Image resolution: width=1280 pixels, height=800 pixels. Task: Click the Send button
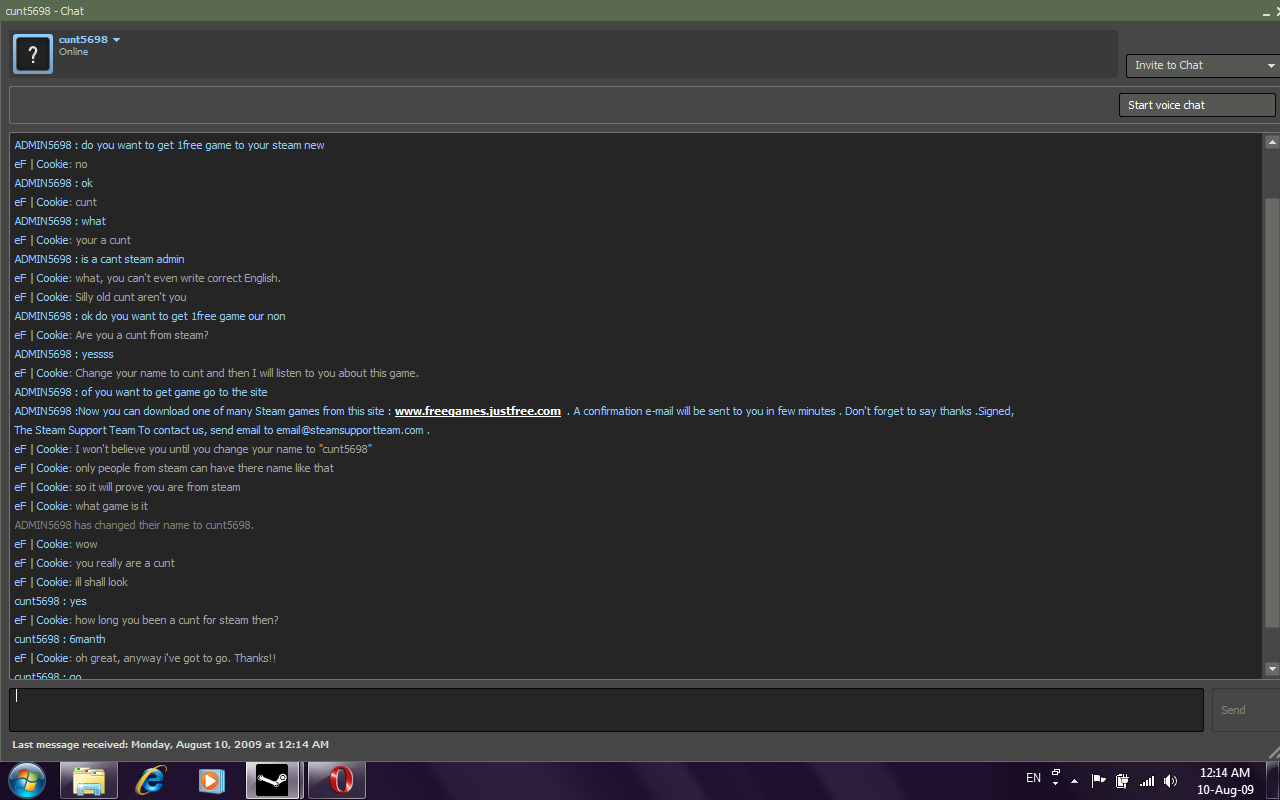coord(1240,710)
